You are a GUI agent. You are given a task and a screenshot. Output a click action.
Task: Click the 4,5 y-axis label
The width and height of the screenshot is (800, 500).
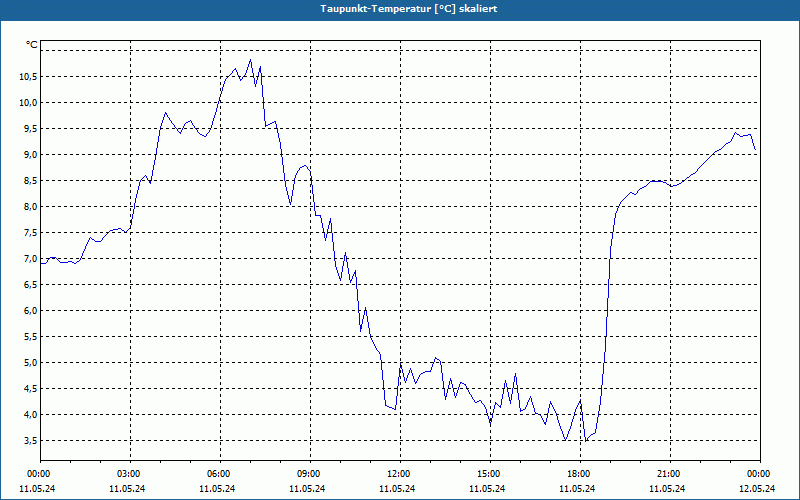coord(30,389)
